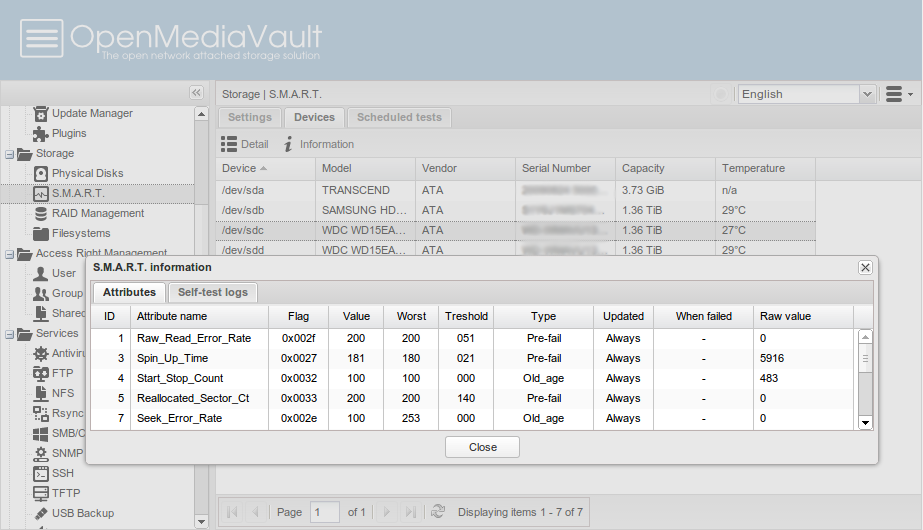The image size is (923, 530).
Task: Collapse Access Right Management node
Action: click(9, 254)
